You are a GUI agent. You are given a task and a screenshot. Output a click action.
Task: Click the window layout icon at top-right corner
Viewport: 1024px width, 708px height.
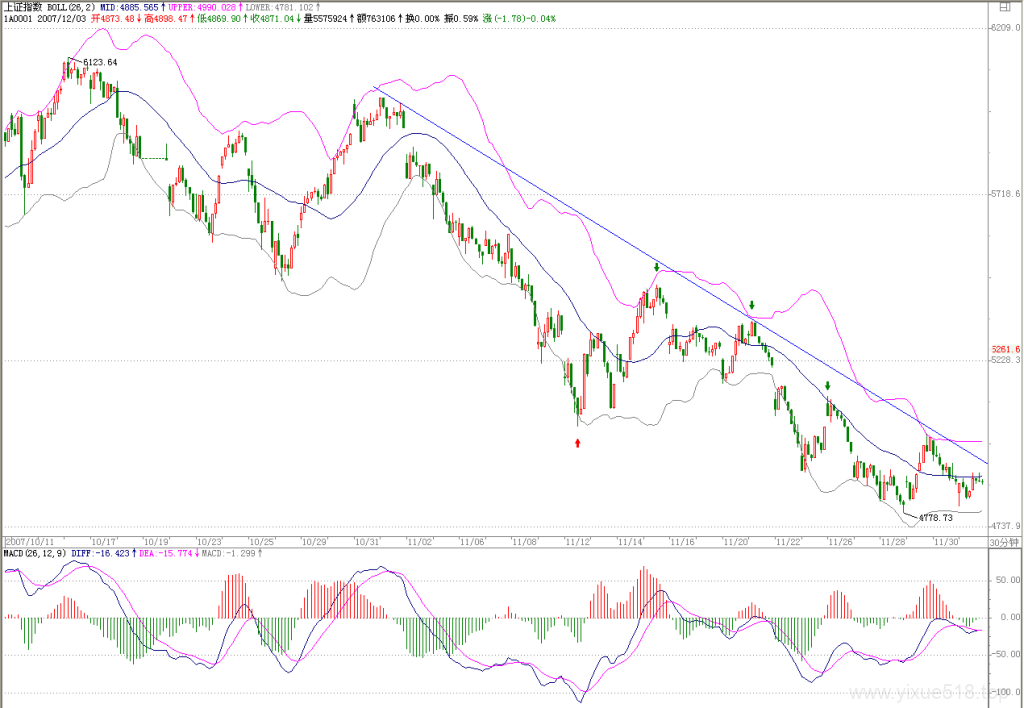1006,8
